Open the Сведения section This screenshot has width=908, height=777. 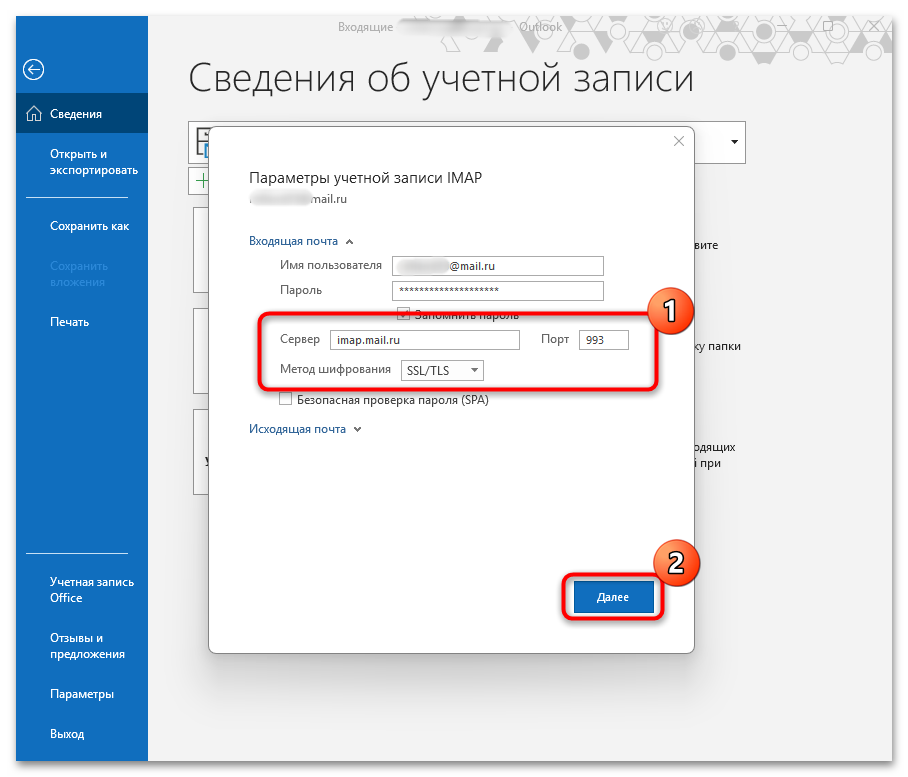82,113
